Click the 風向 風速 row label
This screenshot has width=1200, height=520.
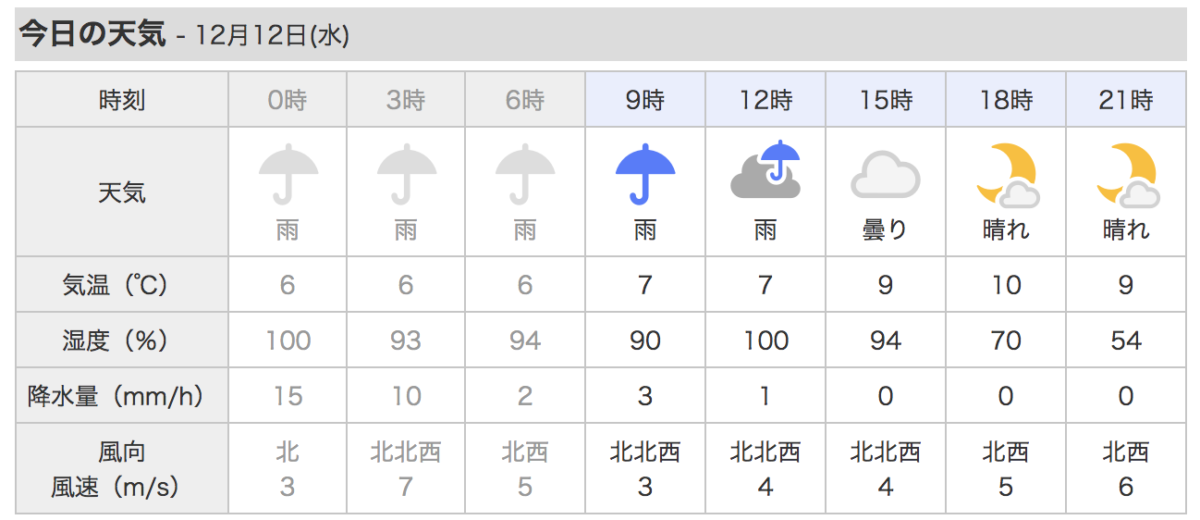pyautogui.click(x=122, y=469)
